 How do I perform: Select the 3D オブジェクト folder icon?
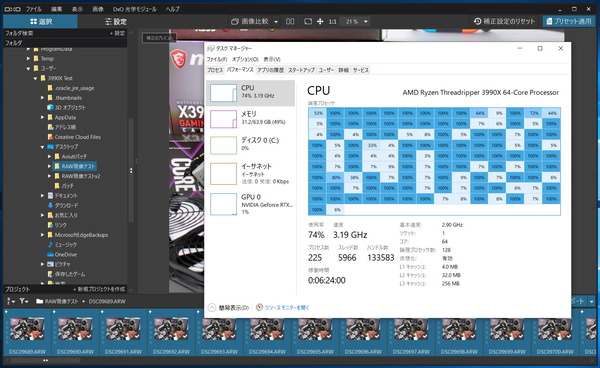point(50,107)
